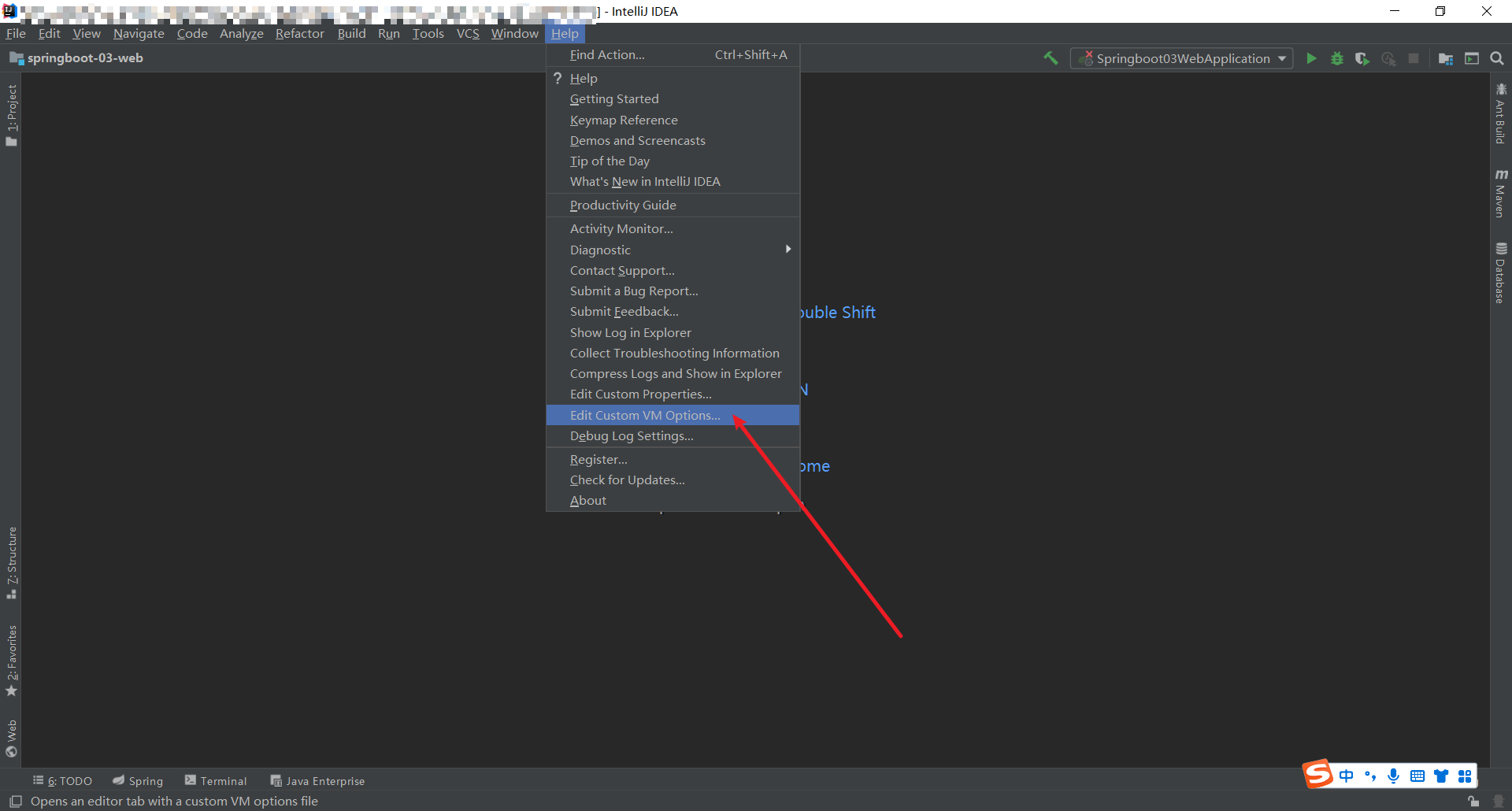The height and width of the screenshot is (811, 1512).
Task: Click the Sogou soft keyboard icon
Action: pos(1417,776)
